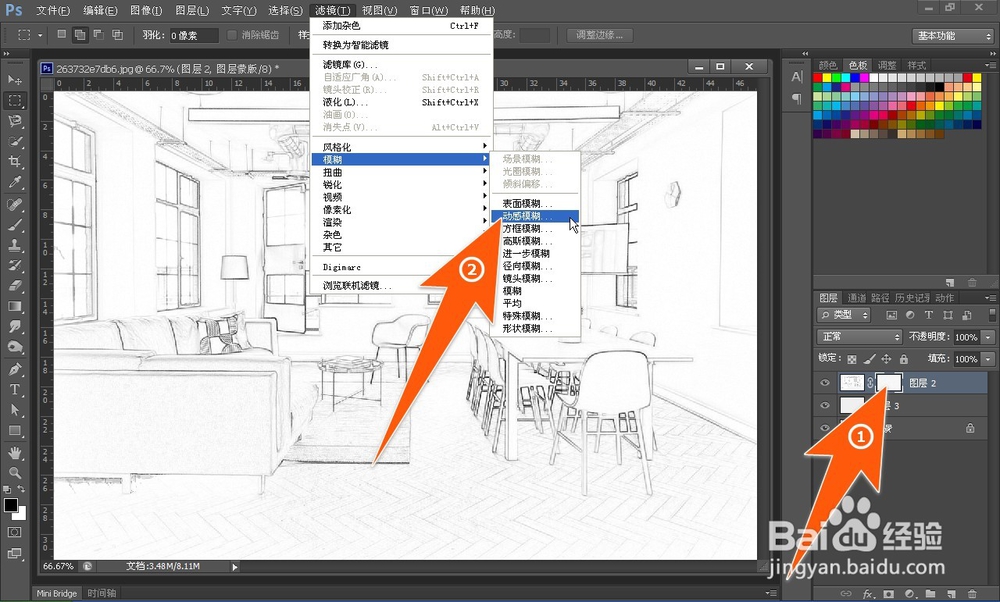Image resolution: width=1000 pixels, height=602 pixels.
Task: Open the 滤镜库 filter gallery entry
Action: [402, 64]
